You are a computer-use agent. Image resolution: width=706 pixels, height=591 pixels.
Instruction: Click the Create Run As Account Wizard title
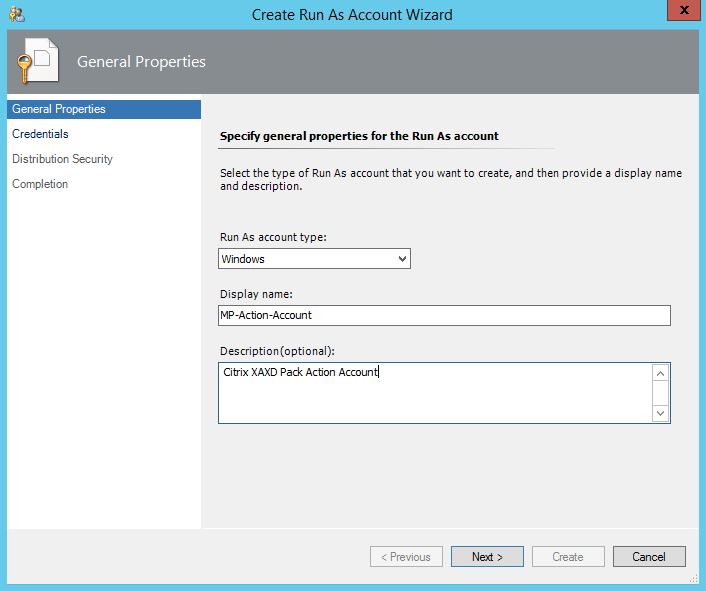tap(352, 14)
